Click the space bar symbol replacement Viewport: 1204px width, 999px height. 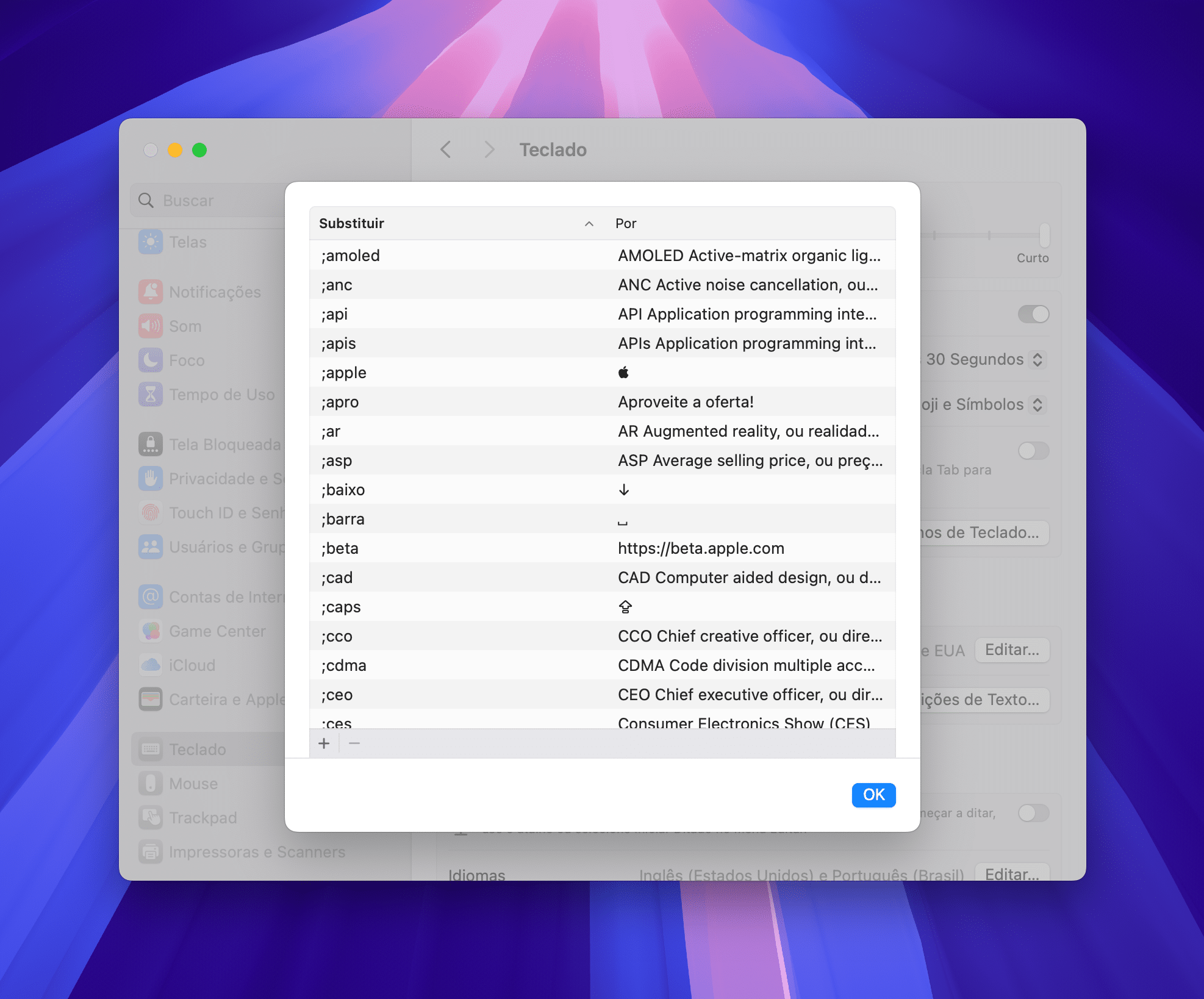pos(622,522)
